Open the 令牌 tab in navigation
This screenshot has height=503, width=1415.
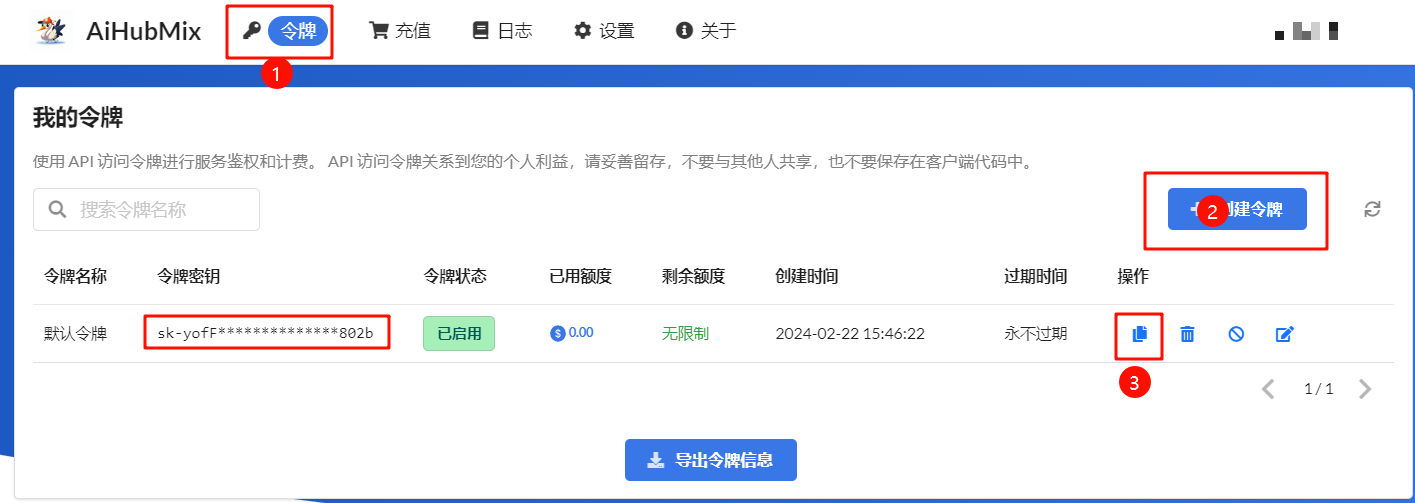(x=297, y=31)
